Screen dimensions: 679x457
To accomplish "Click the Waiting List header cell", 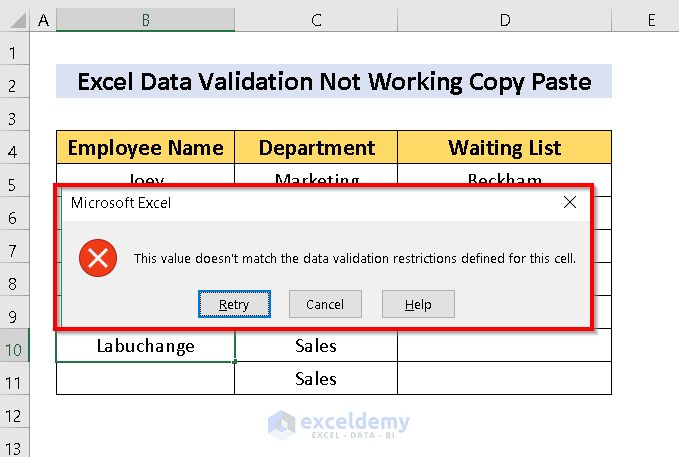I will click(x=504, y=148).
